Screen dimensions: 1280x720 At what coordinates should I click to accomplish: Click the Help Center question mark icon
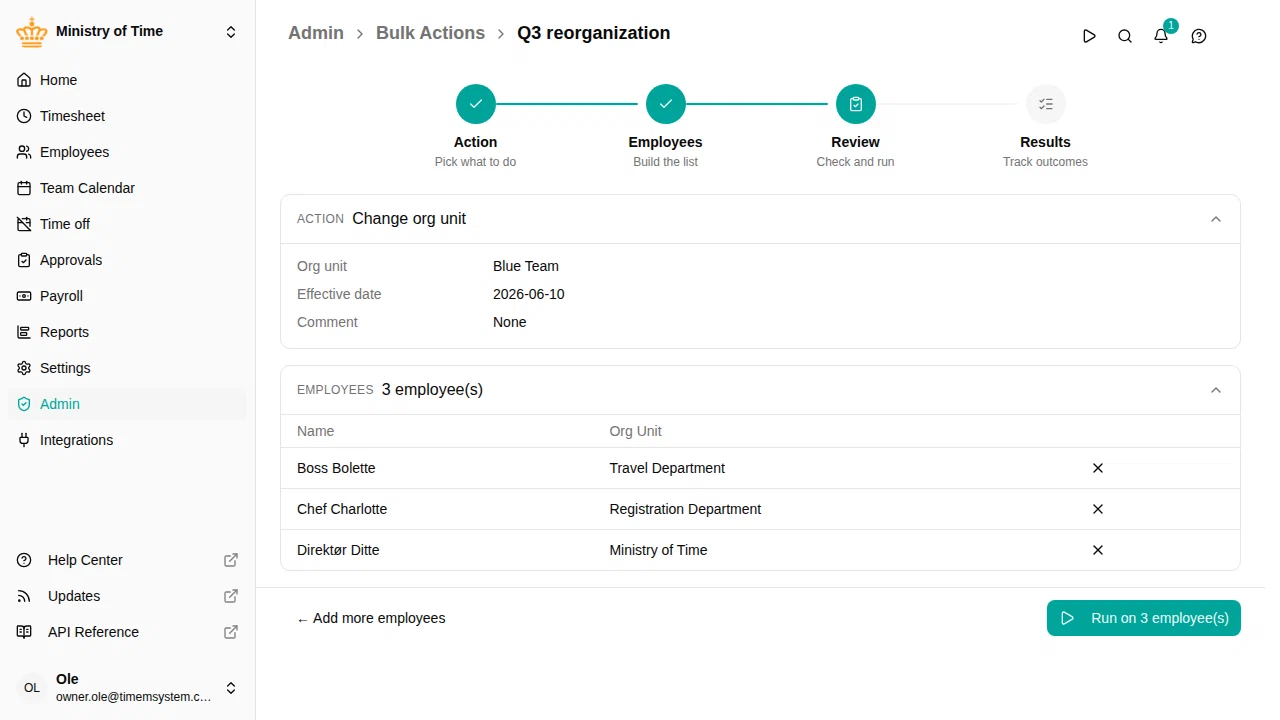coord(24,560)
